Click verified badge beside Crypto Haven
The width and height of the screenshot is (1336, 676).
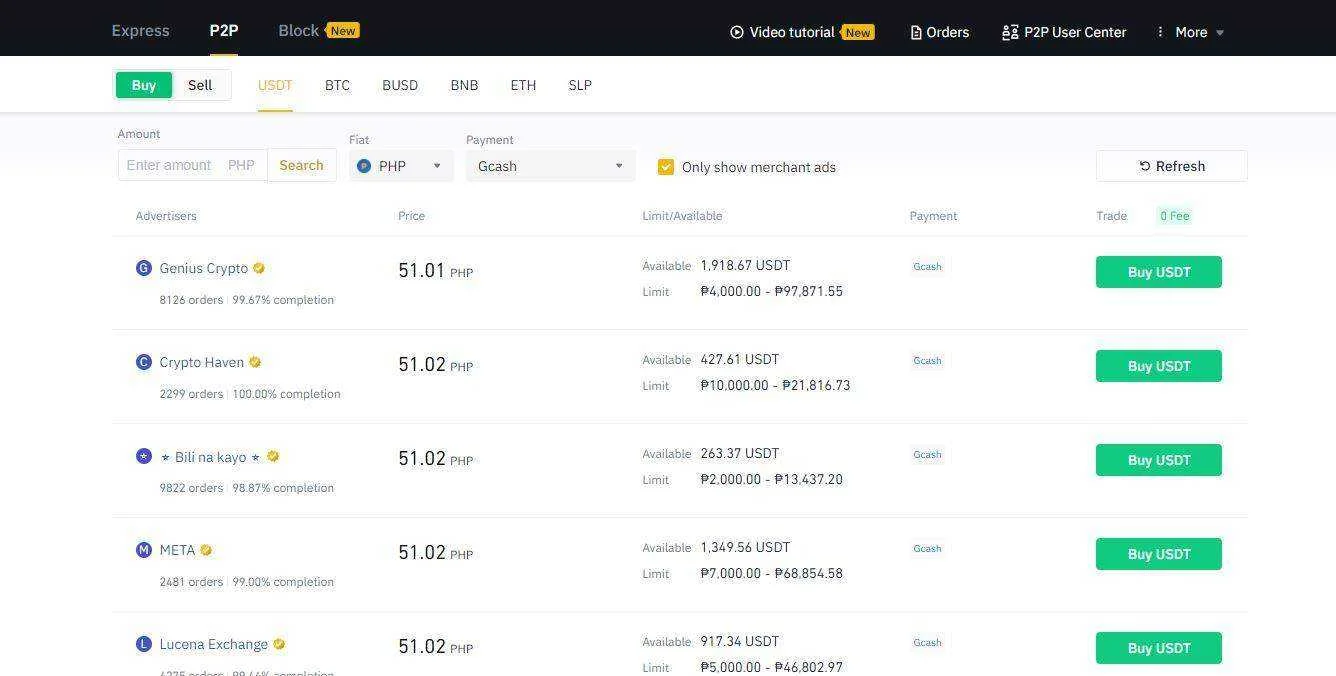[255, 362]
